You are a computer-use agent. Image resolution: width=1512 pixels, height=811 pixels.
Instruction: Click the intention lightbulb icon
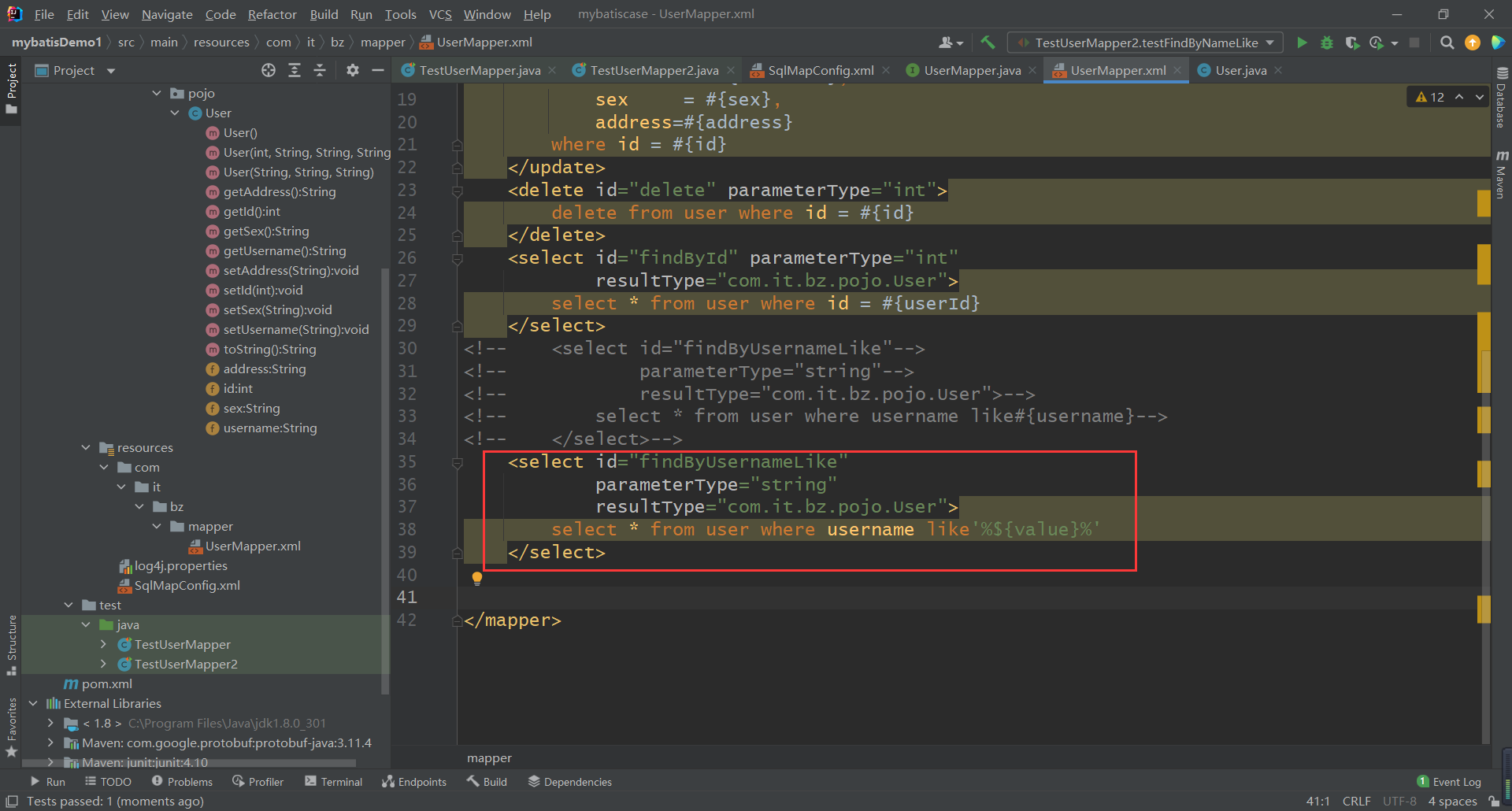tap(476, 579)
